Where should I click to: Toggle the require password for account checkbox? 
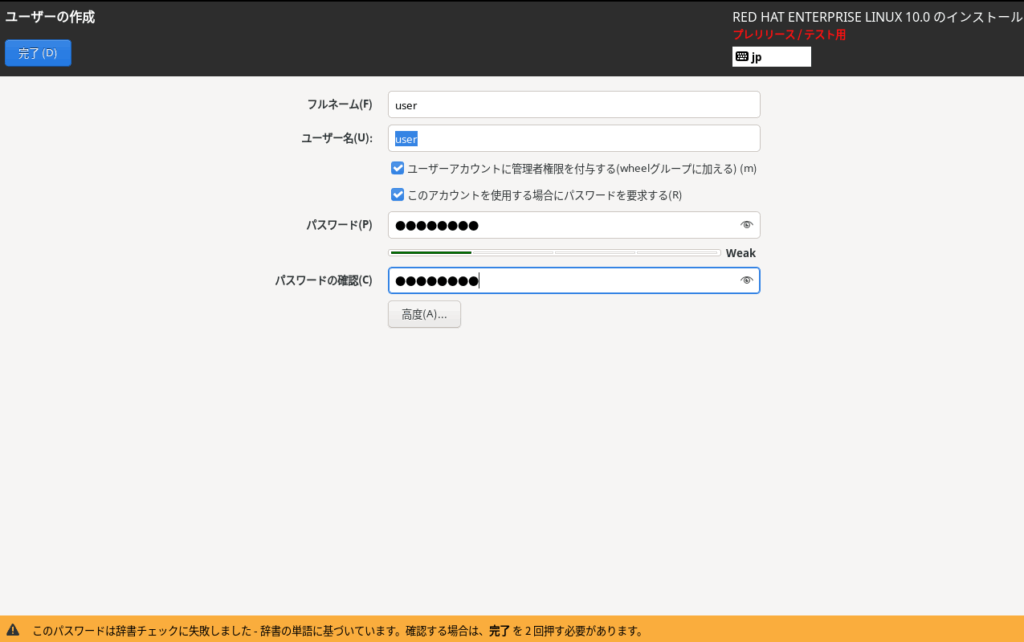click(x=398, y=195)
